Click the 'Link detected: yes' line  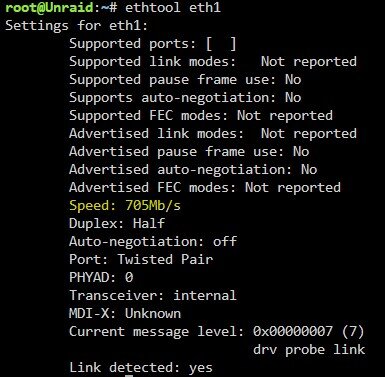(x=141, y=368)
